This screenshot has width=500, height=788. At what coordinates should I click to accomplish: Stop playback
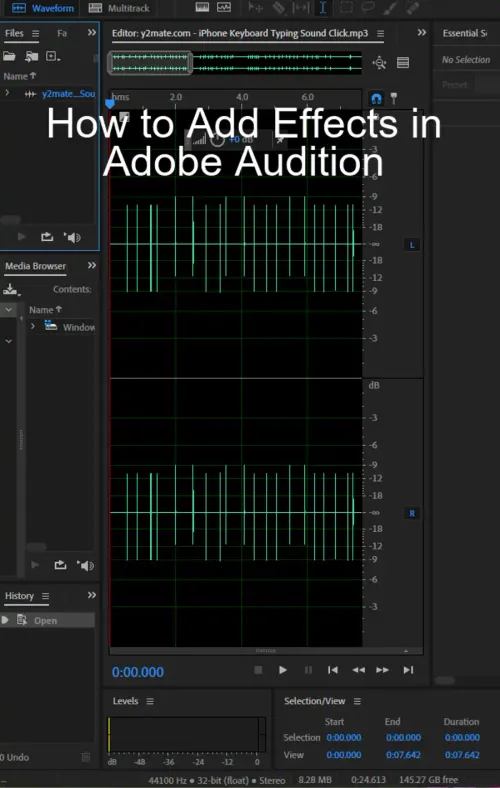(x=258, y=670)
